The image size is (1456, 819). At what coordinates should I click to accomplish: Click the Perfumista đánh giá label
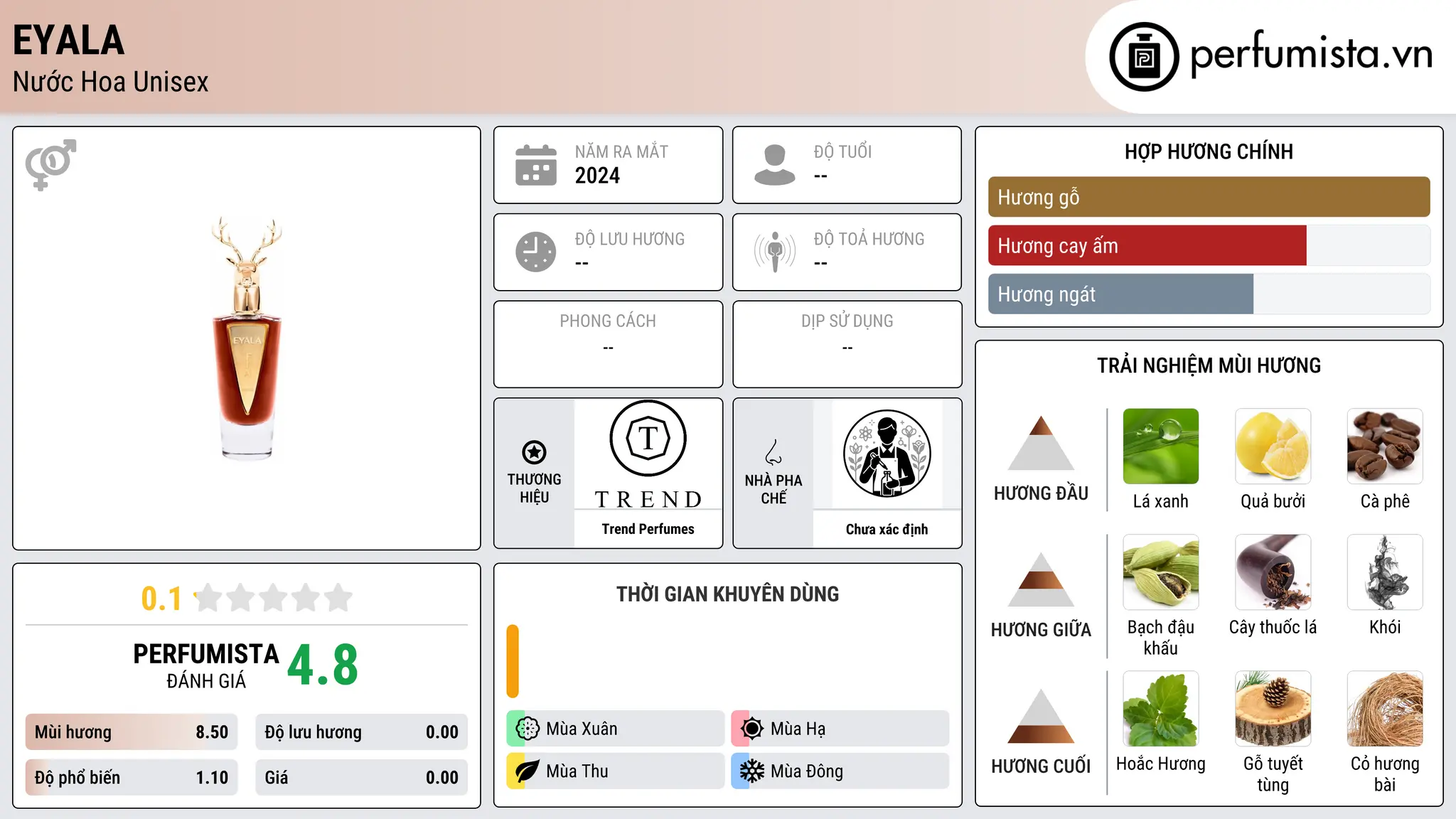point(206,665)
